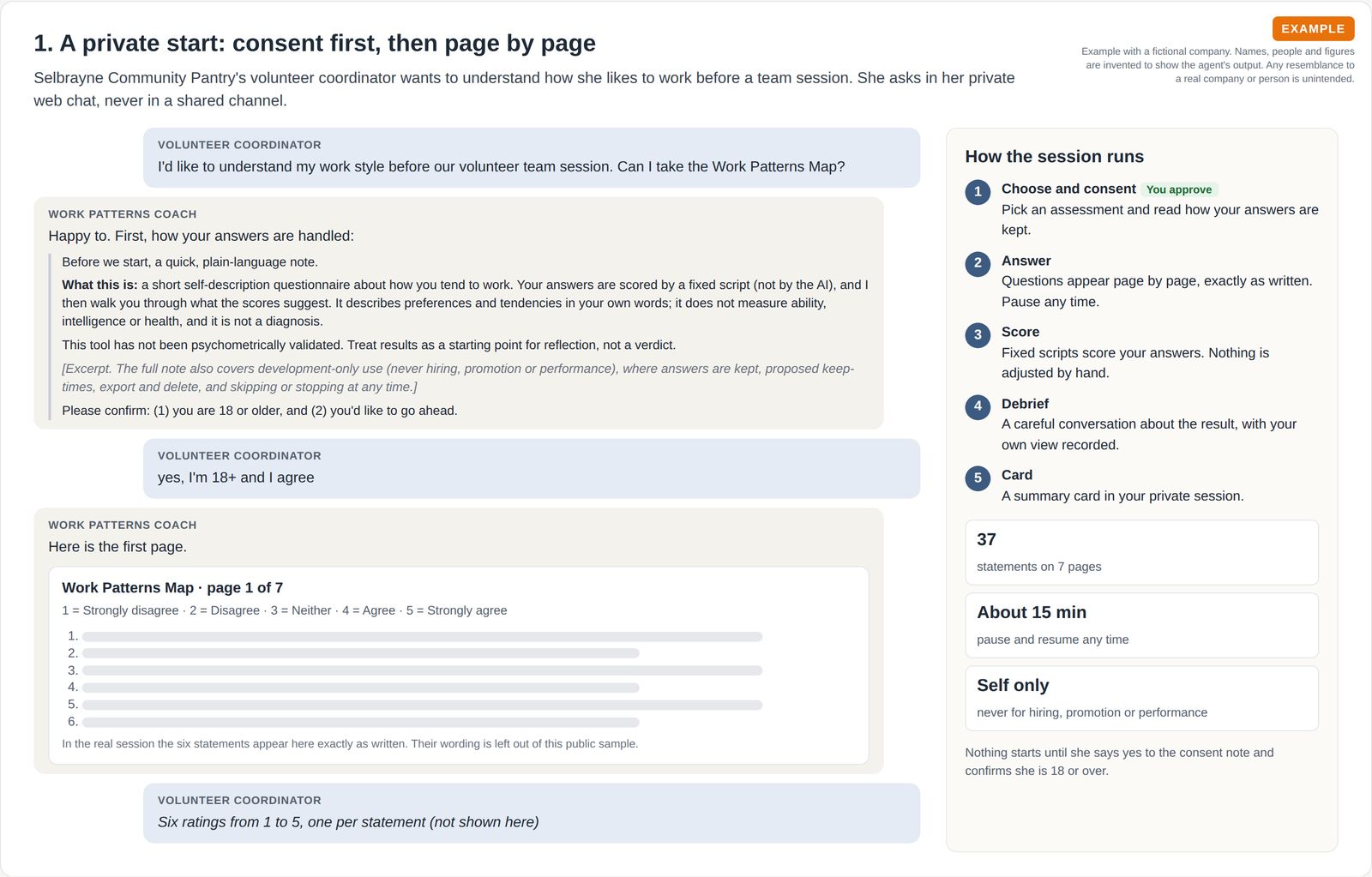Click the green 'You approve' tag
Image resolution: width=1372 pixels, height=877 pixels.
pyautogui.click(x=1179, y=189)
